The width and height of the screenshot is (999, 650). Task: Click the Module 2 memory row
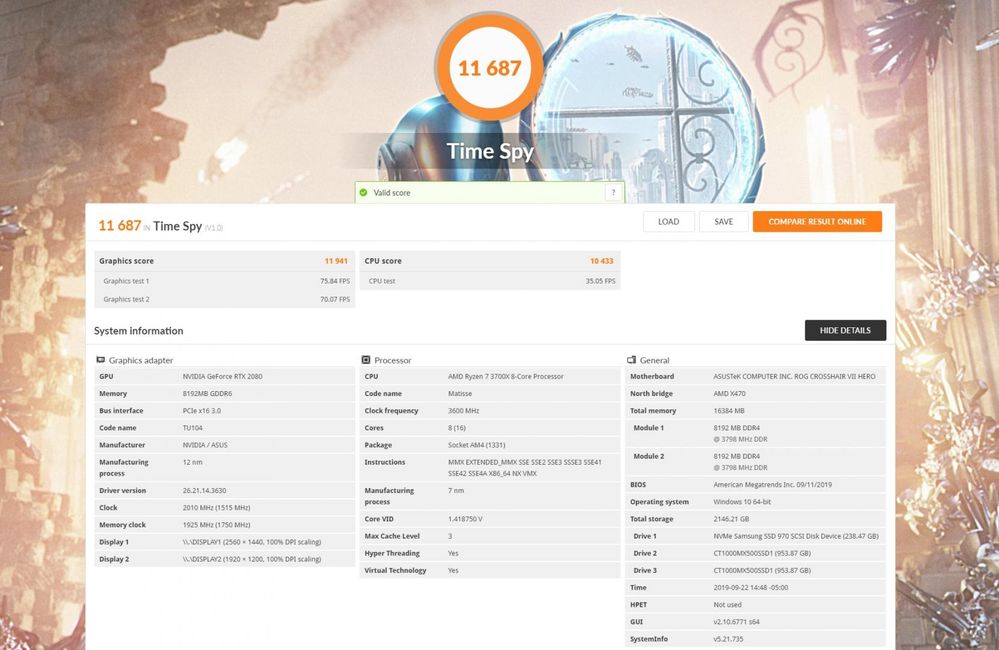pyautogui.click(x=755, y=462)
